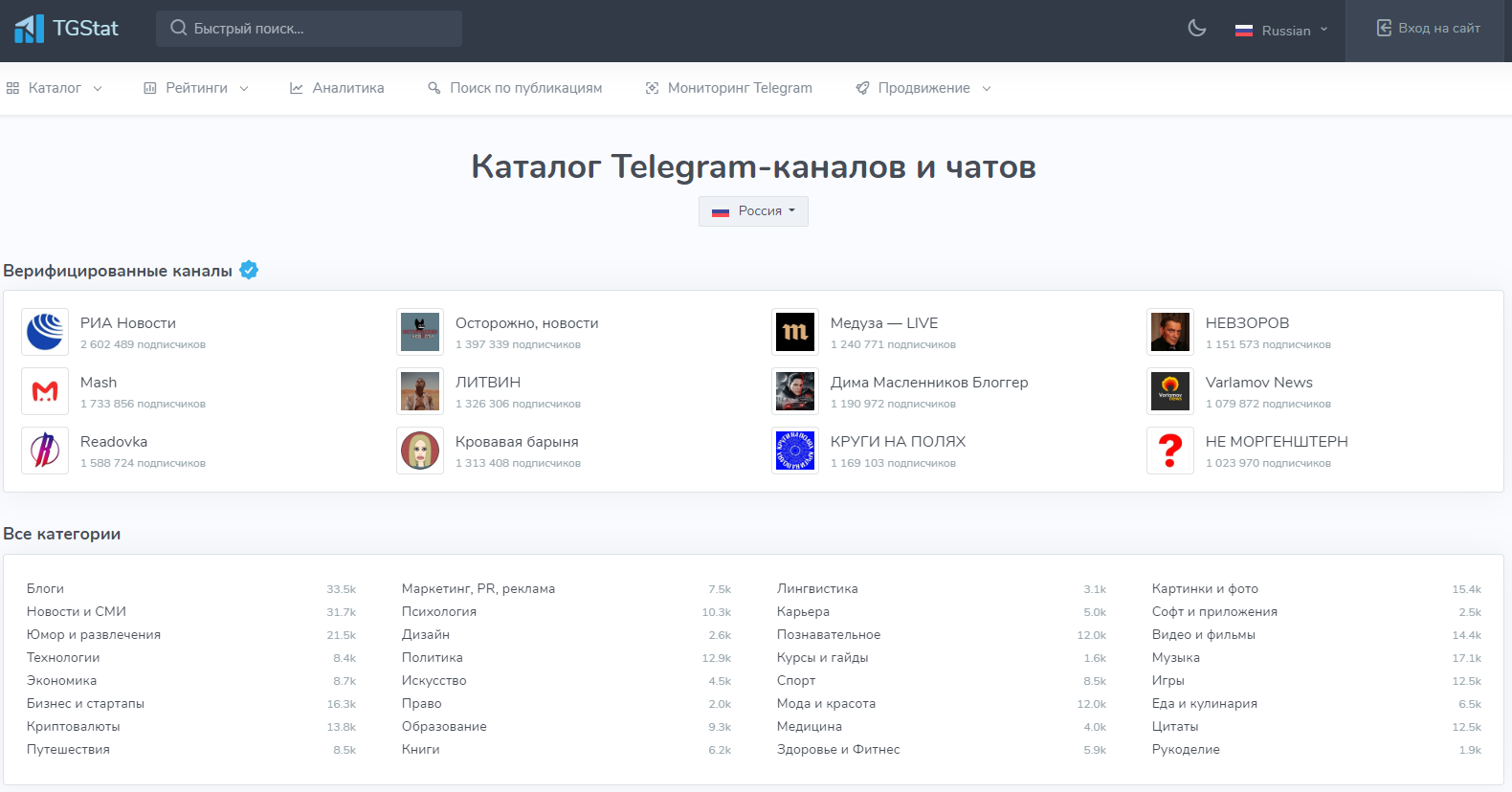Viewport: 1512px width, 792px height.
Task: Select the Психология category
Action: click(439, 612)
